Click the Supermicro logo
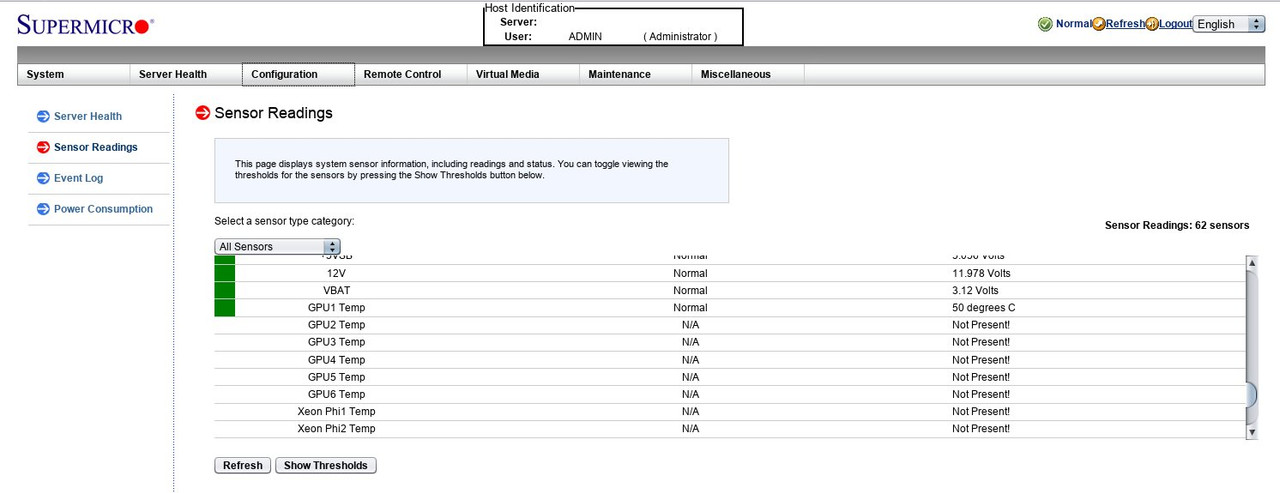Screen dimensions: 1280x493 pos(85,25)
